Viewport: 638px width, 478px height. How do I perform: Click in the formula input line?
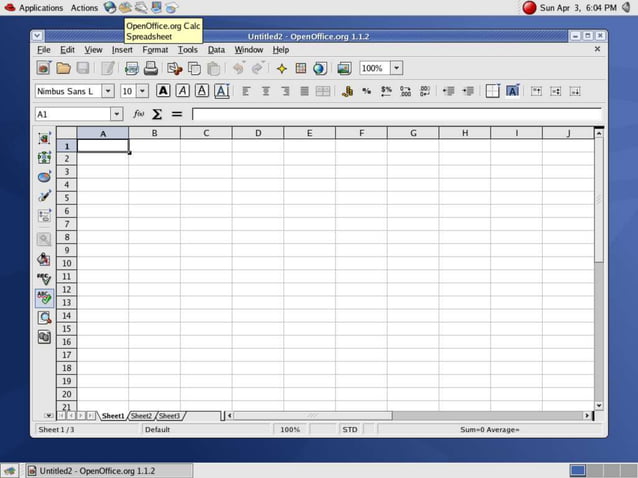click(x=397, y=114)
